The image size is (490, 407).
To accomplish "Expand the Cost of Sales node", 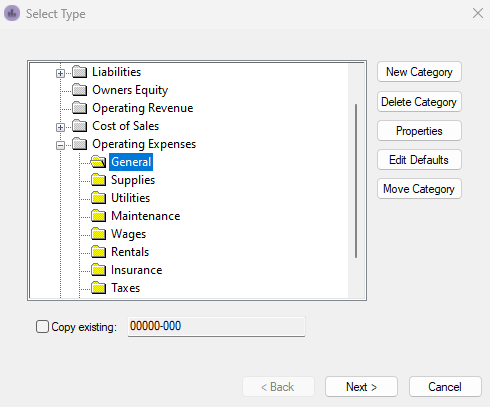I will 60,127.
